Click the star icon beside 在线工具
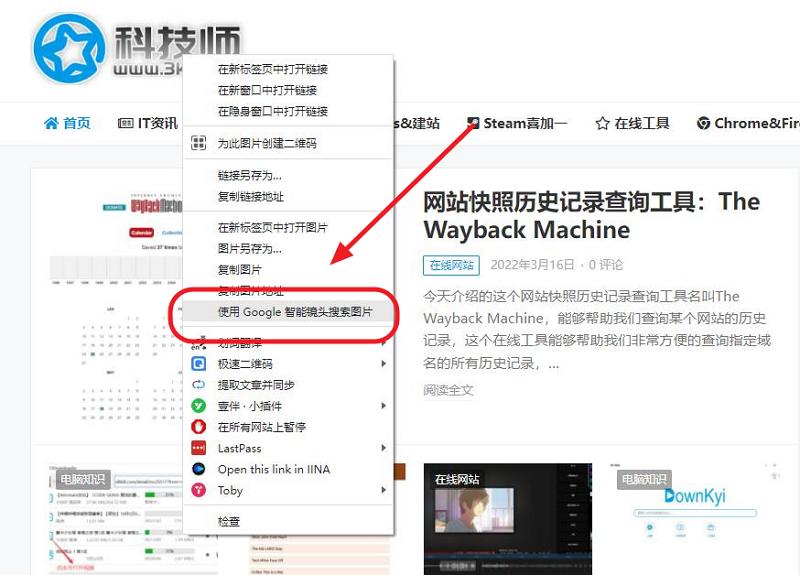The width and height of the screenshot is (800, 575). tap(603, 123)
